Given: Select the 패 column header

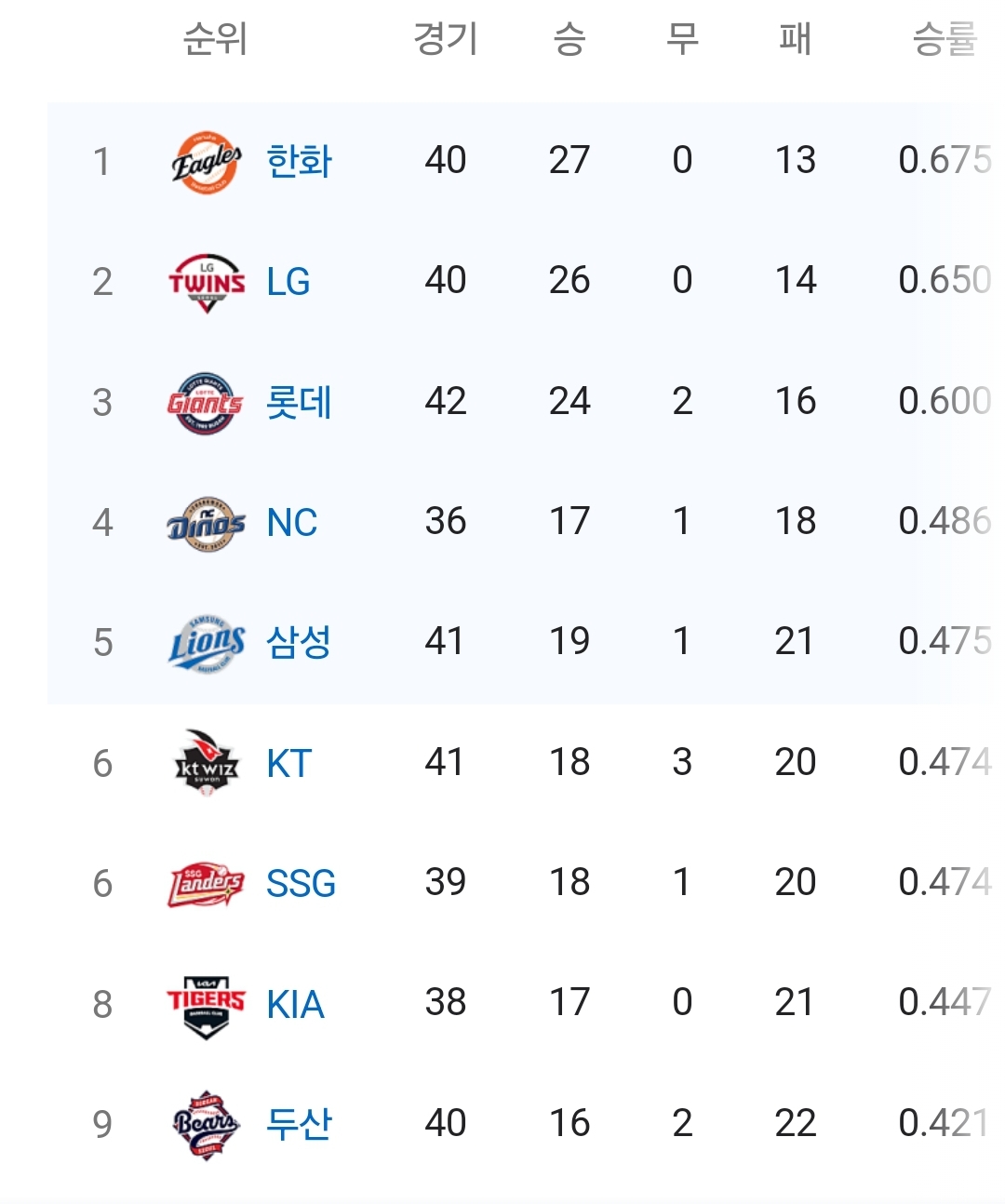Looking at the screenshot, I should pyautogui.click(x=796, y=39).
